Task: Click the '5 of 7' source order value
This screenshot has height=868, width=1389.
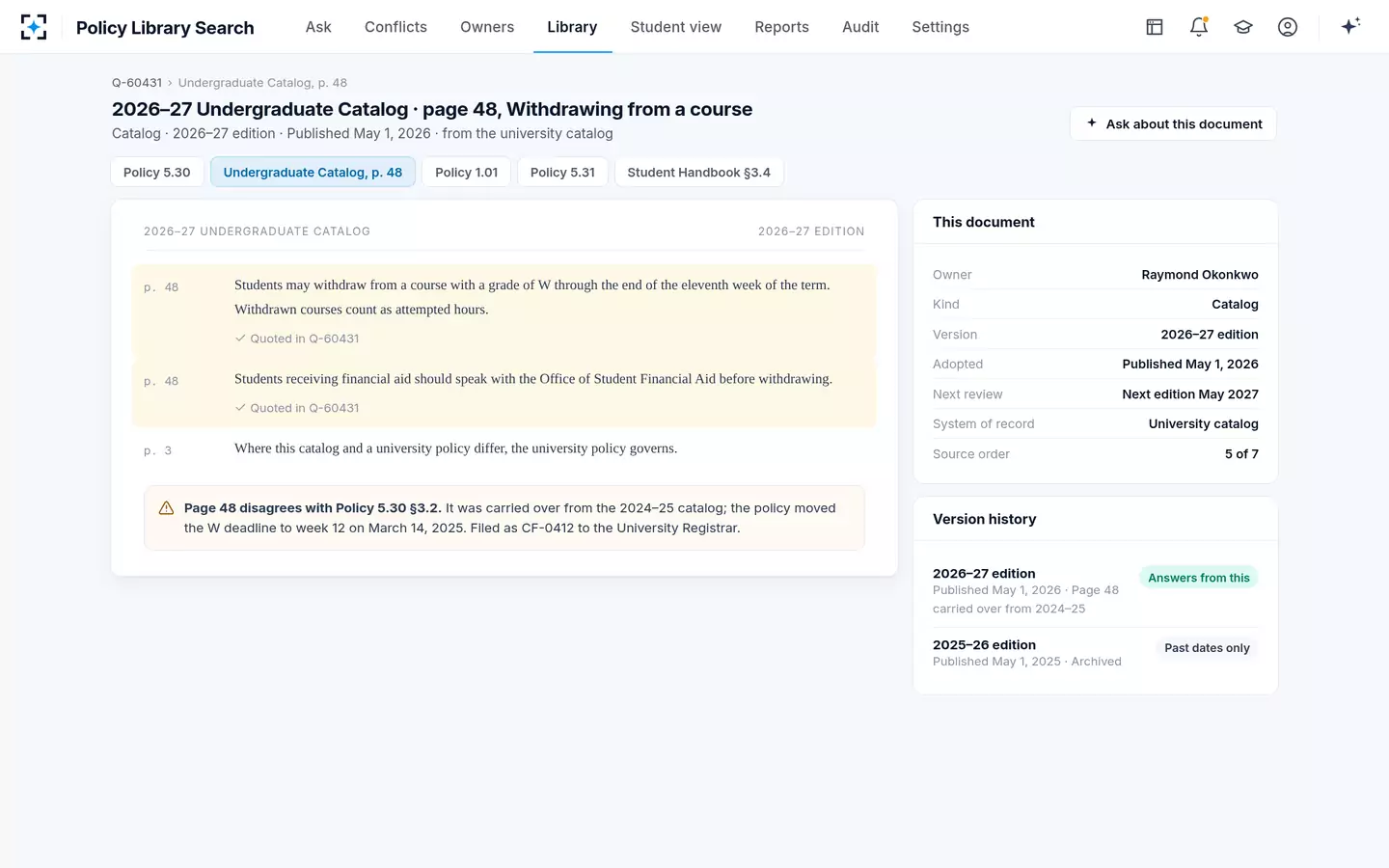Action: [x=1241, y=454]
